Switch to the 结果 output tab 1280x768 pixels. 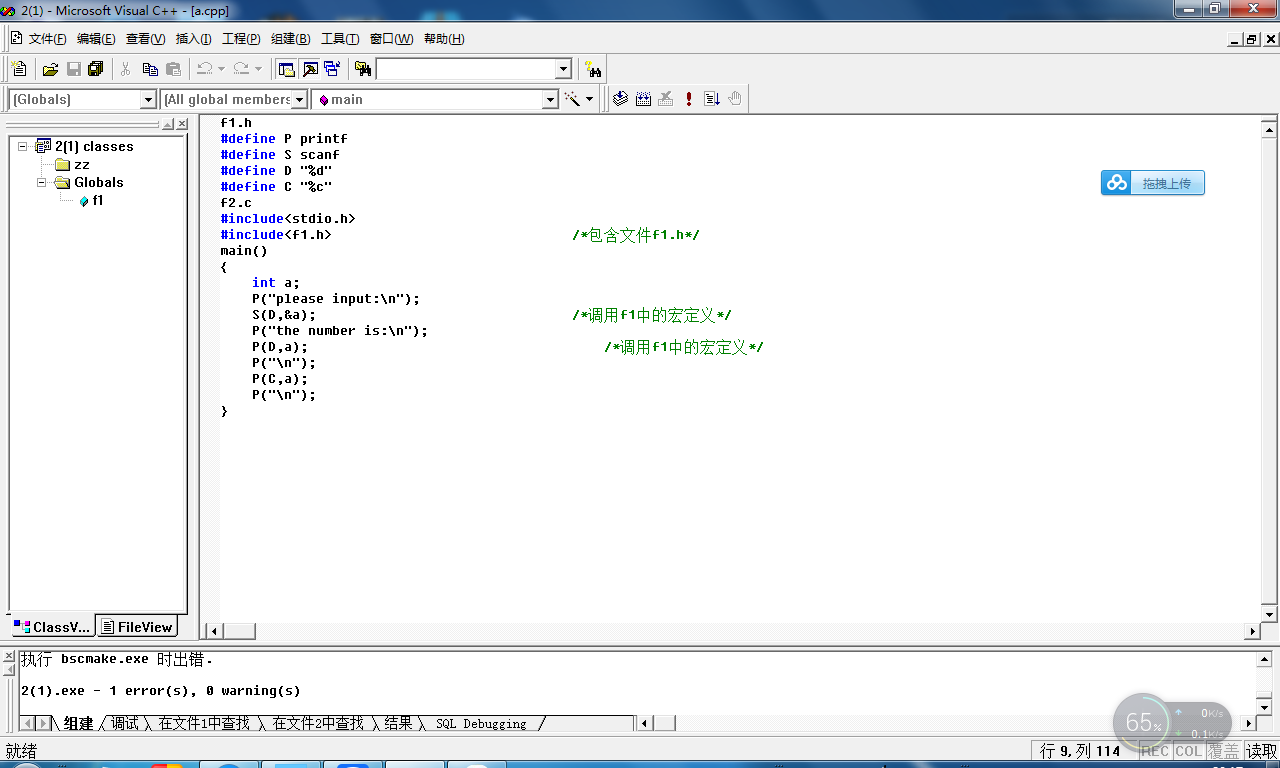398,723
